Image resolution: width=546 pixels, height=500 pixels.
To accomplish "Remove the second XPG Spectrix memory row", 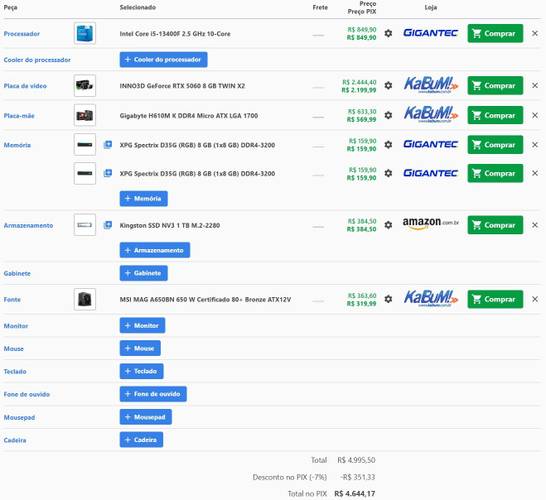I will (x=535, y=173).
